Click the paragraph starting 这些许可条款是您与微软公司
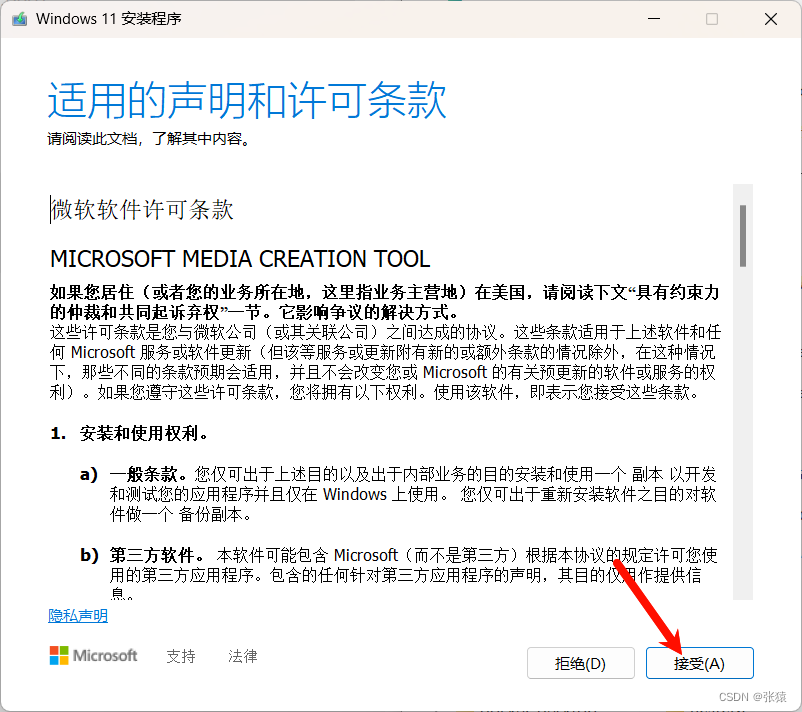Viewport: 802px width, 712px height. pyautogui.click(x=385, y=362)
